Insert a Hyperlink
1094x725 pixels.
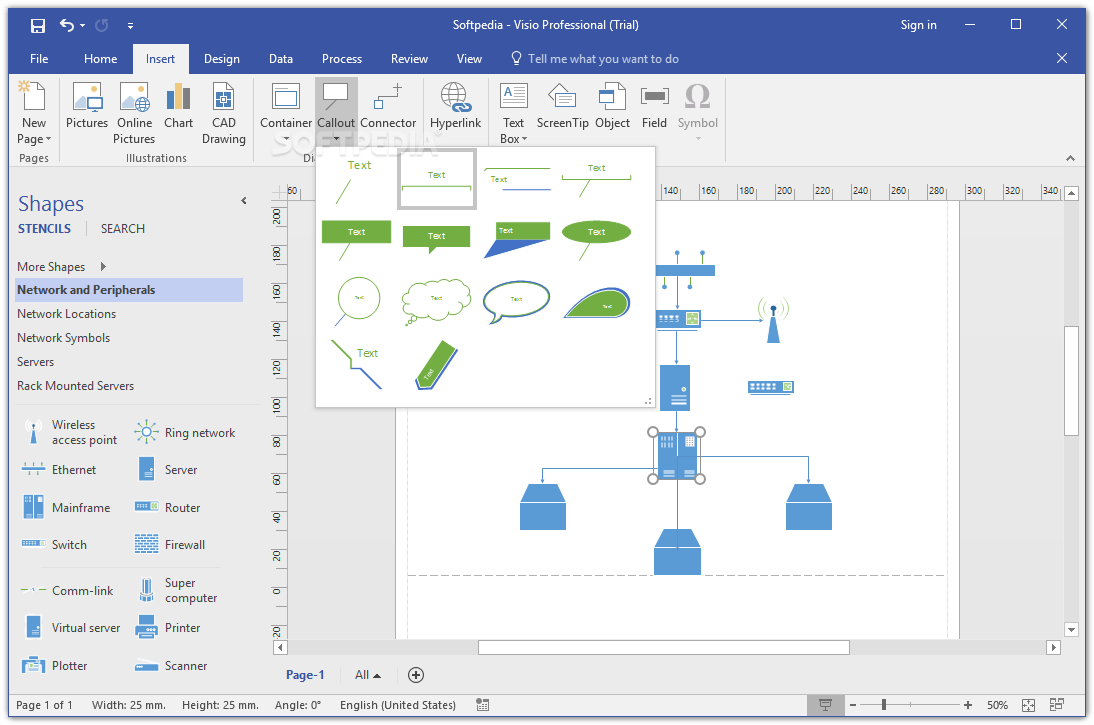[x=456, y=105]
